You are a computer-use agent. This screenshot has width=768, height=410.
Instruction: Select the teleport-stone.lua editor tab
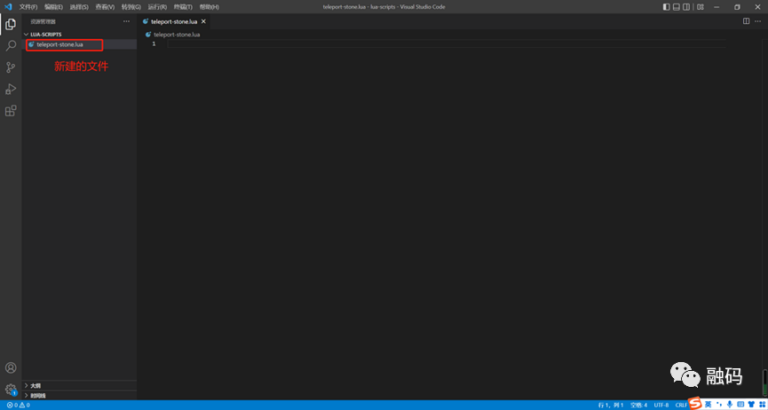pos(170,20)
